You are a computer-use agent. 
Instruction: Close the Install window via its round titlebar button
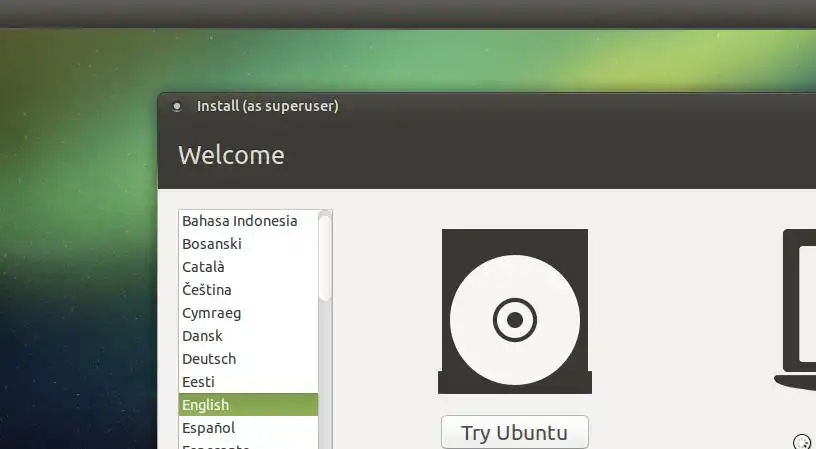177,106
